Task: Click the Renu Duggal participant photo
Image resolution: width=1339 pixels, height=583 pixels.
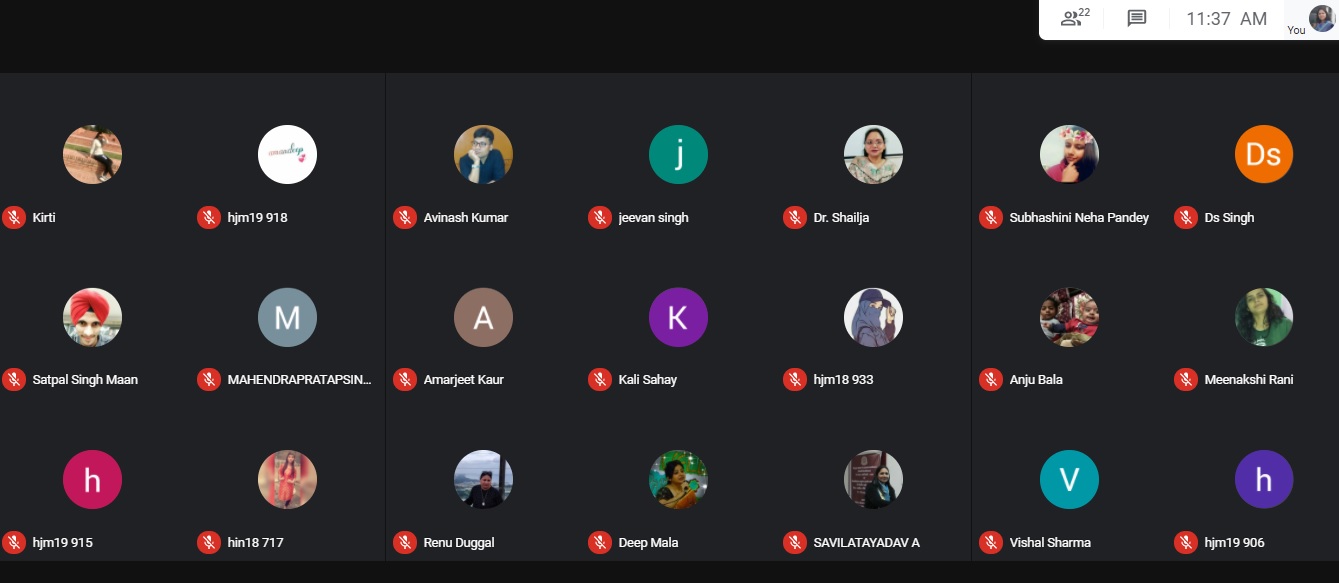Action: [x=483, y=479]
